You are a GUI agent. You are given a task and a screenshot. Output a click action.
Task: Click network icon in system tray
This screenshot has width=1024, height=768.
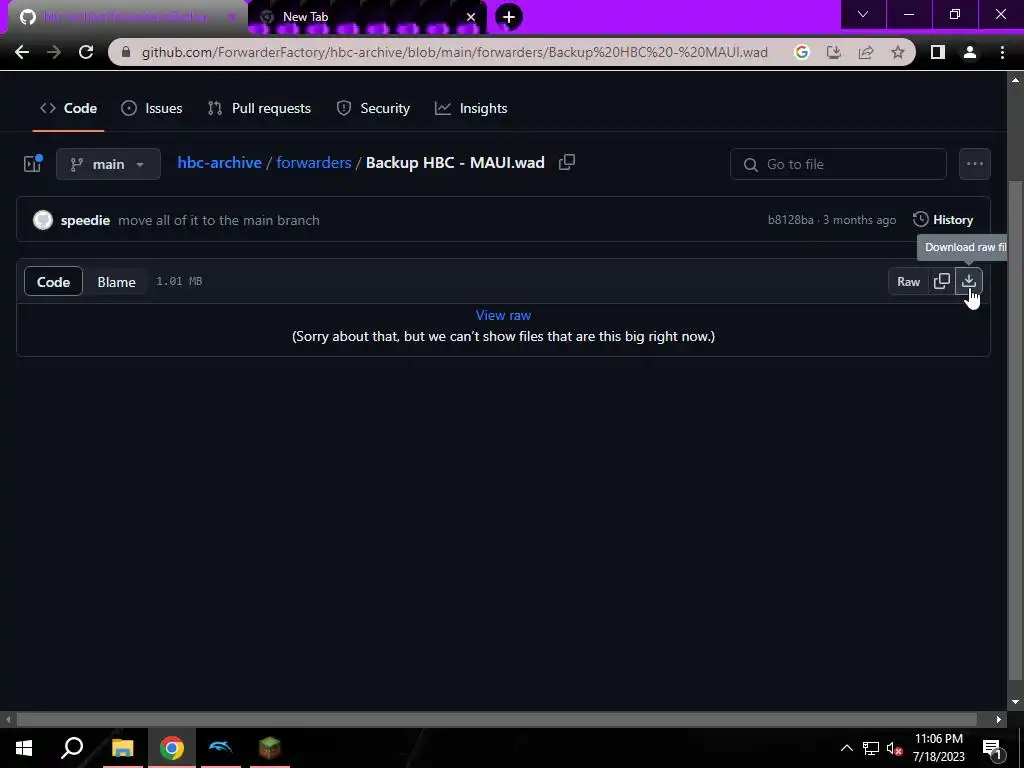[x=871, y=748]
